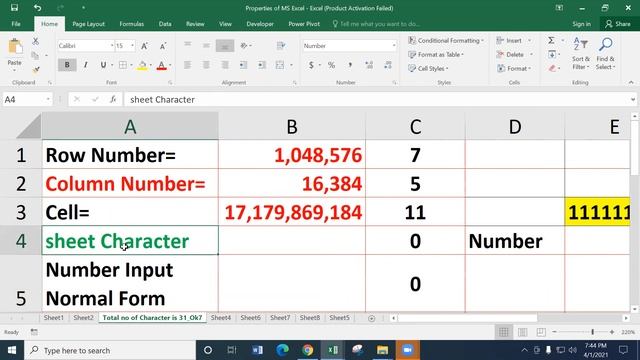The width and height of the screenshot is (640, 360).
Task: Apply percent style format
Action: [x=331, y=65]
